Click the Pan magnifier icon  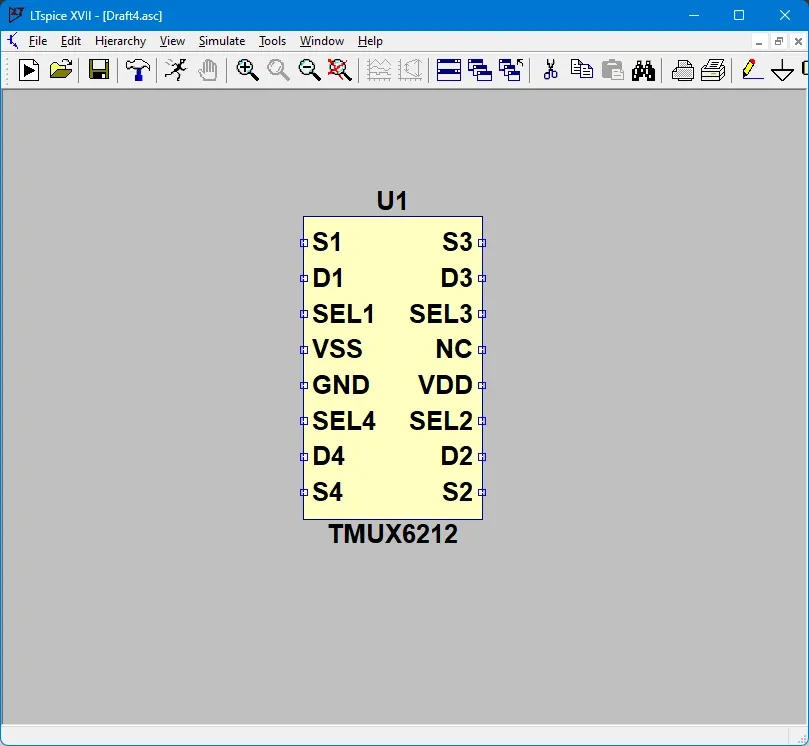pyautogui.click(x=278, y=70)
